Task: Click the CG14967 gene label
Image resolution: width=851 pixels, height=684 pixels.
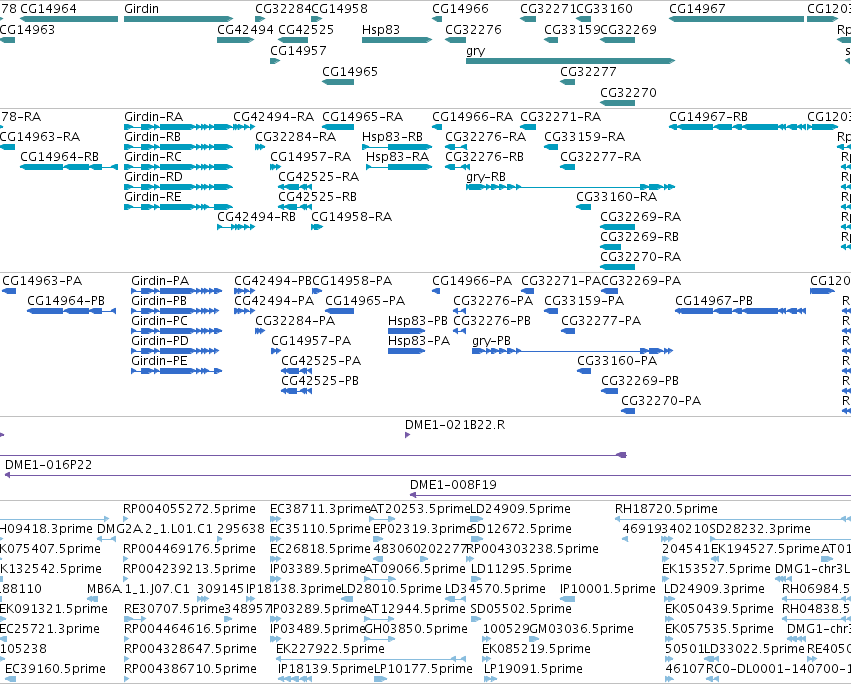Action: [x=697, y=9]
